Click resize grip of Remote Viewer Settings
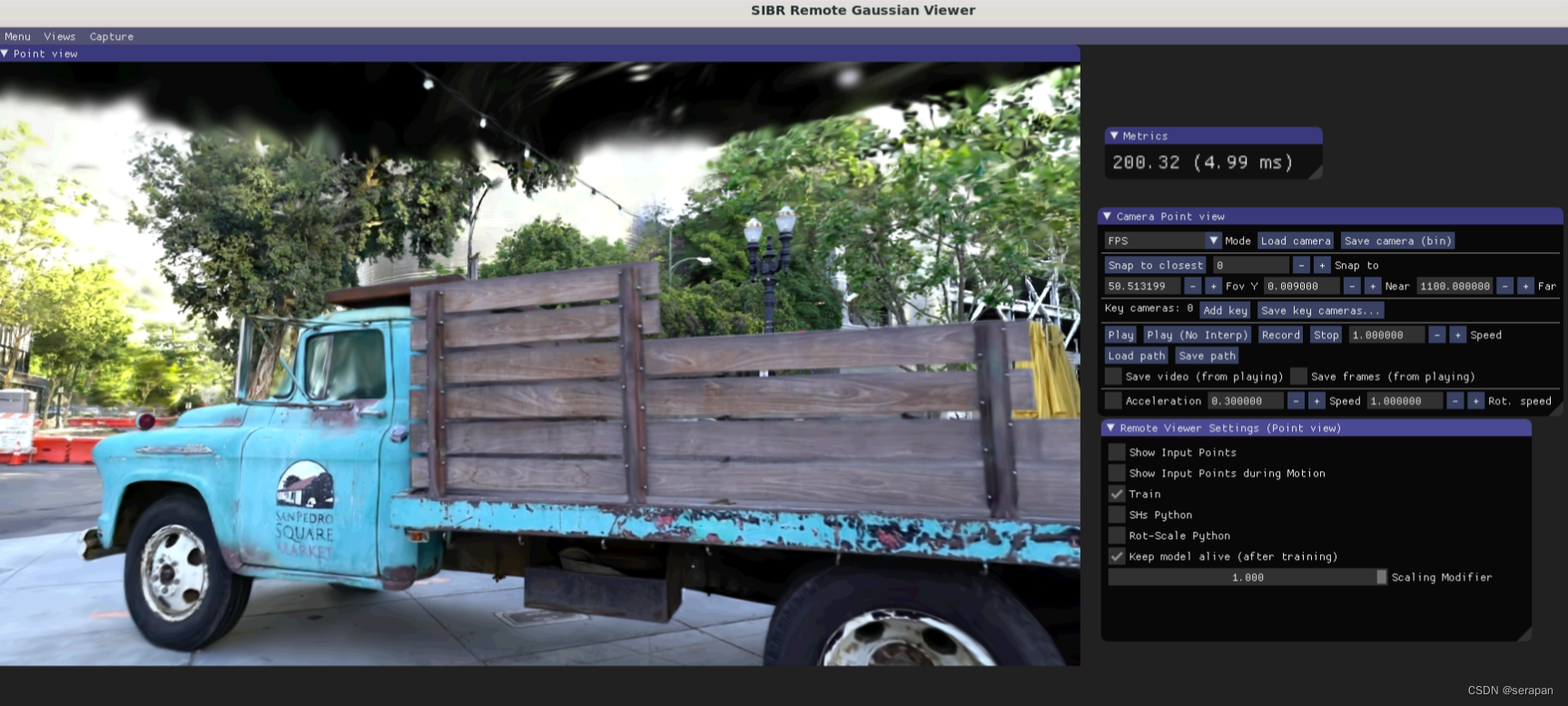 click(x=1524, y=633)
